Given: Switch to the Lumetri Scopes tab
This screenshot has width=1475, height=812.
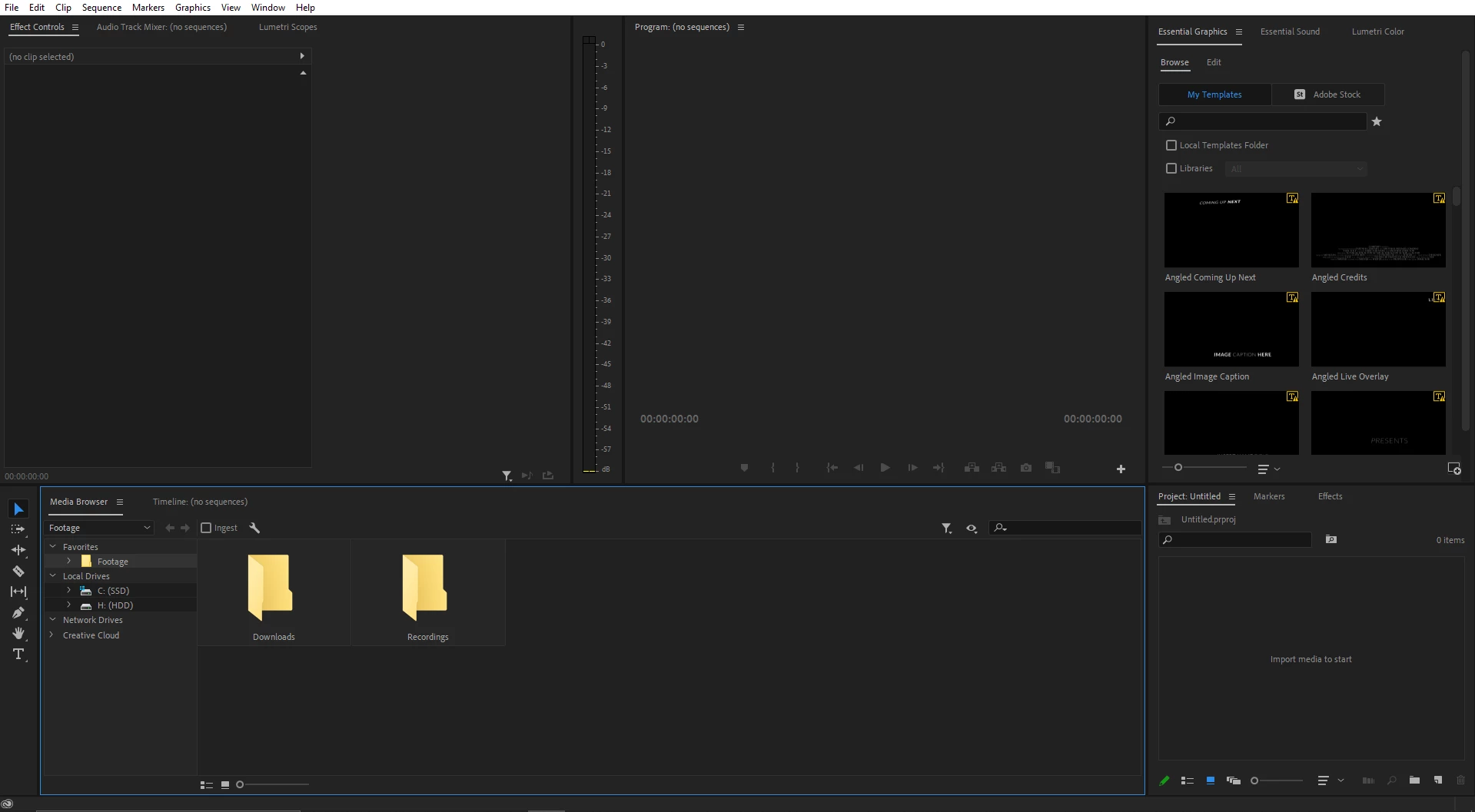Looking at the screenshot, I should pos(287,27).
